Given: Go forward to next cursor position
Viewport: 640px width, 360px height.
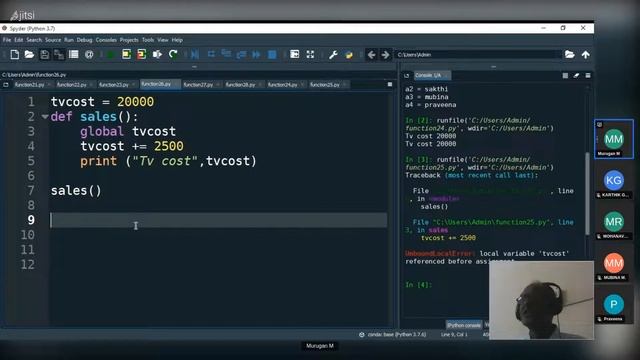Looking at the screenshot, I should (x=385, y=54).
